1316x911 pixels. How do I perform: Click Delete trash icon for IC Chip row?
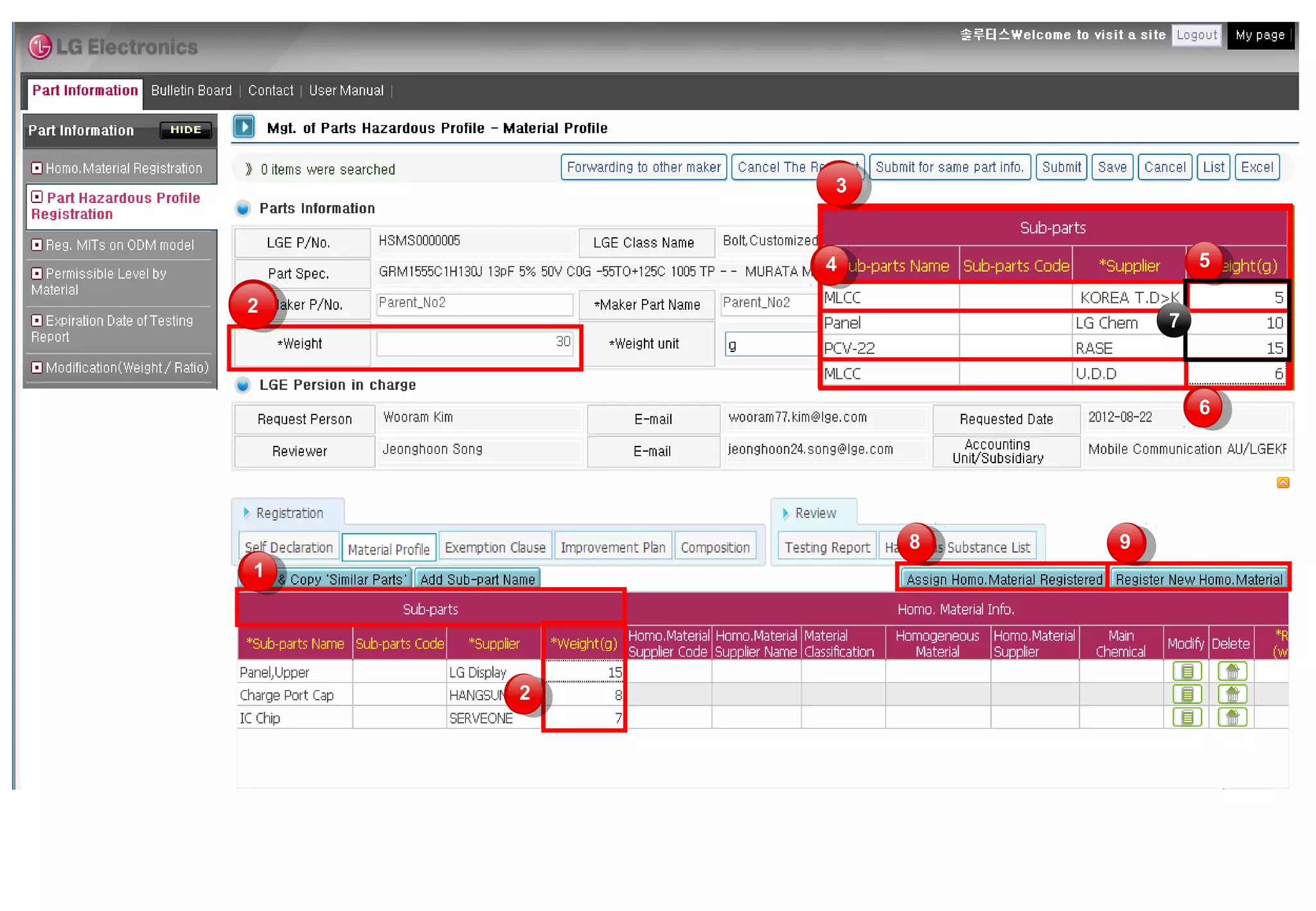pos(1232,718)
